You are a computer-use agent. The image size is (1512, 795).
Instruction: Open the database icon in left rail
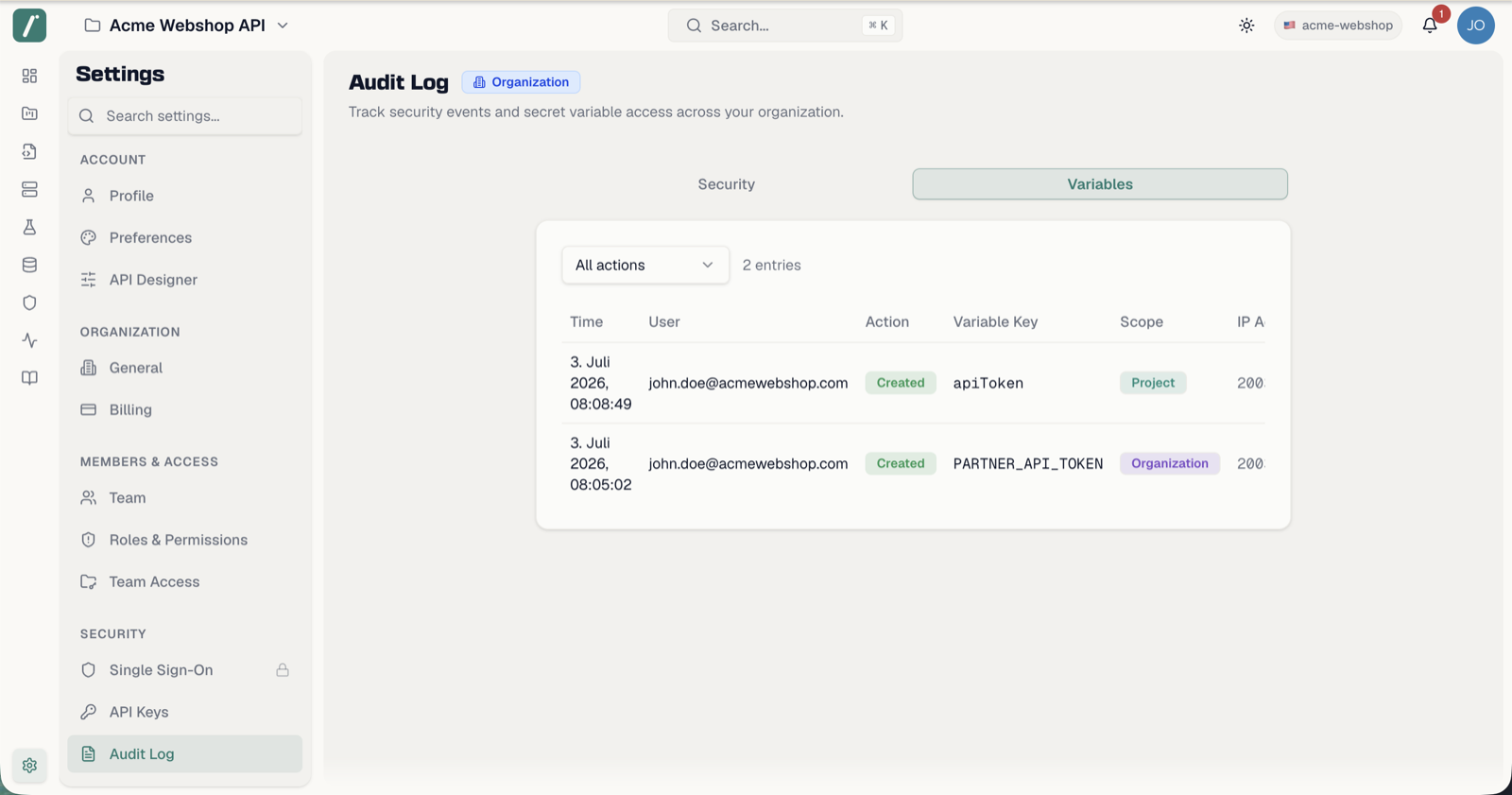(x=29, y=265)
